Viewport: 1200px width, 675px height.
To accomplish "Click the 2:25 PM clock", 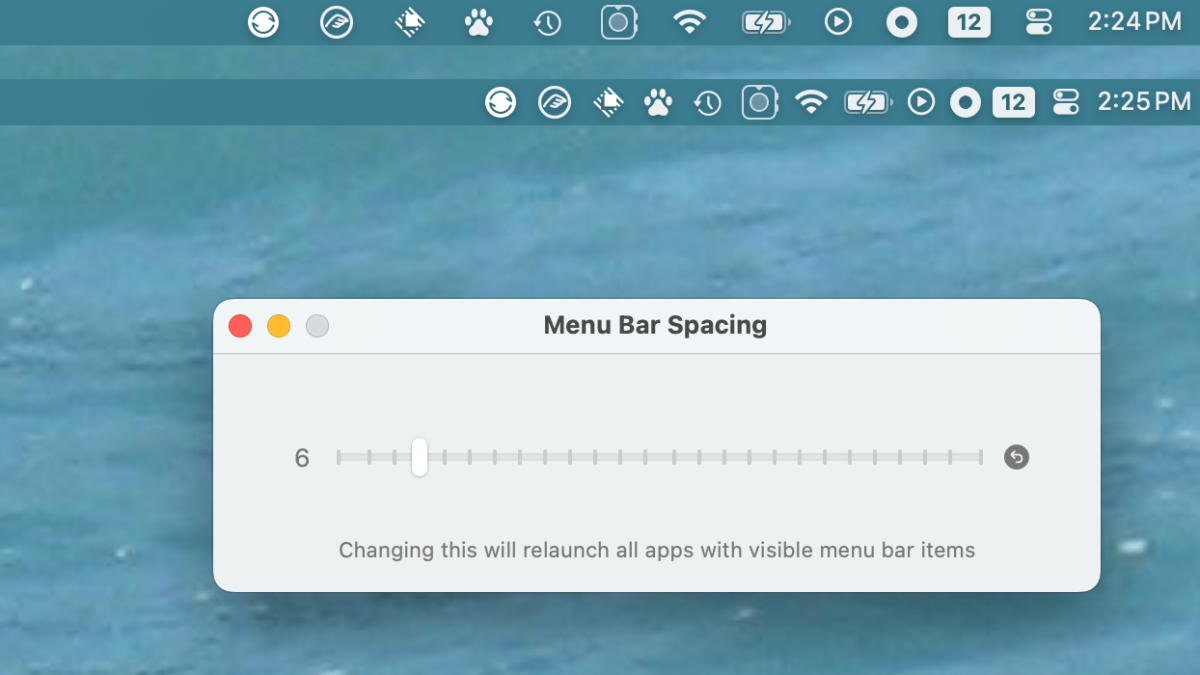I will click(x=1144, y=101).
